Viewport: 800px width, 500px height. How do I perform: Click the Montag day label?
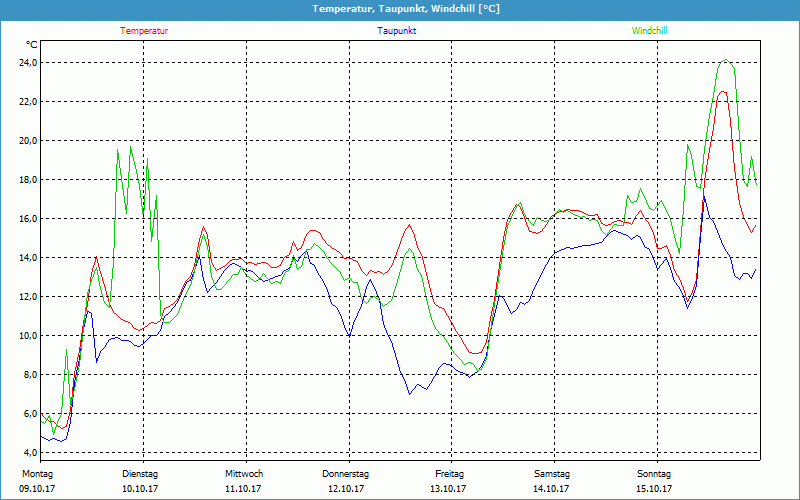37,474
